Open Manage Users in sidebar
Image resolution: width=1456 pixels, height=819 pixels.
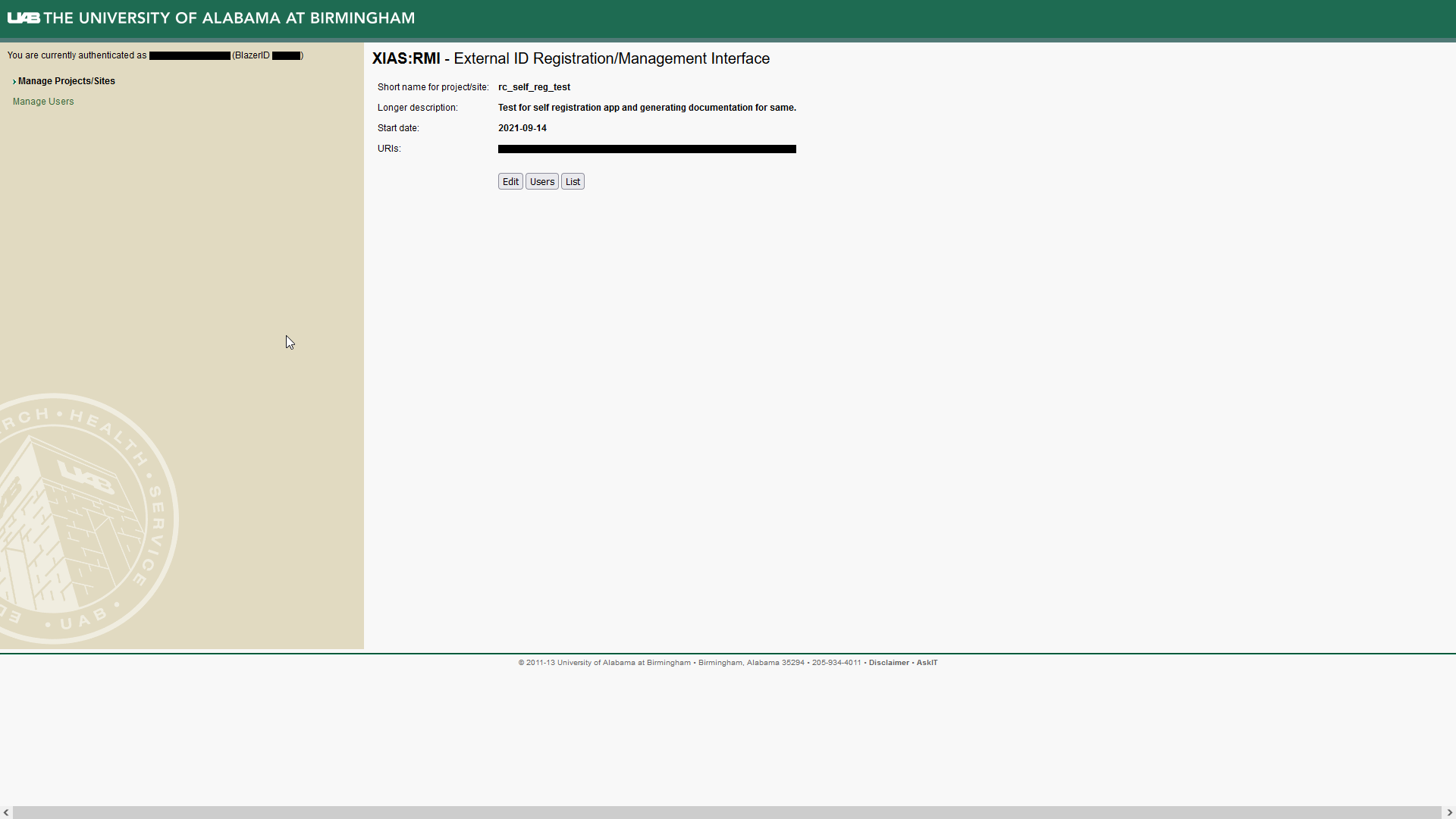click(x=43, y=102)
